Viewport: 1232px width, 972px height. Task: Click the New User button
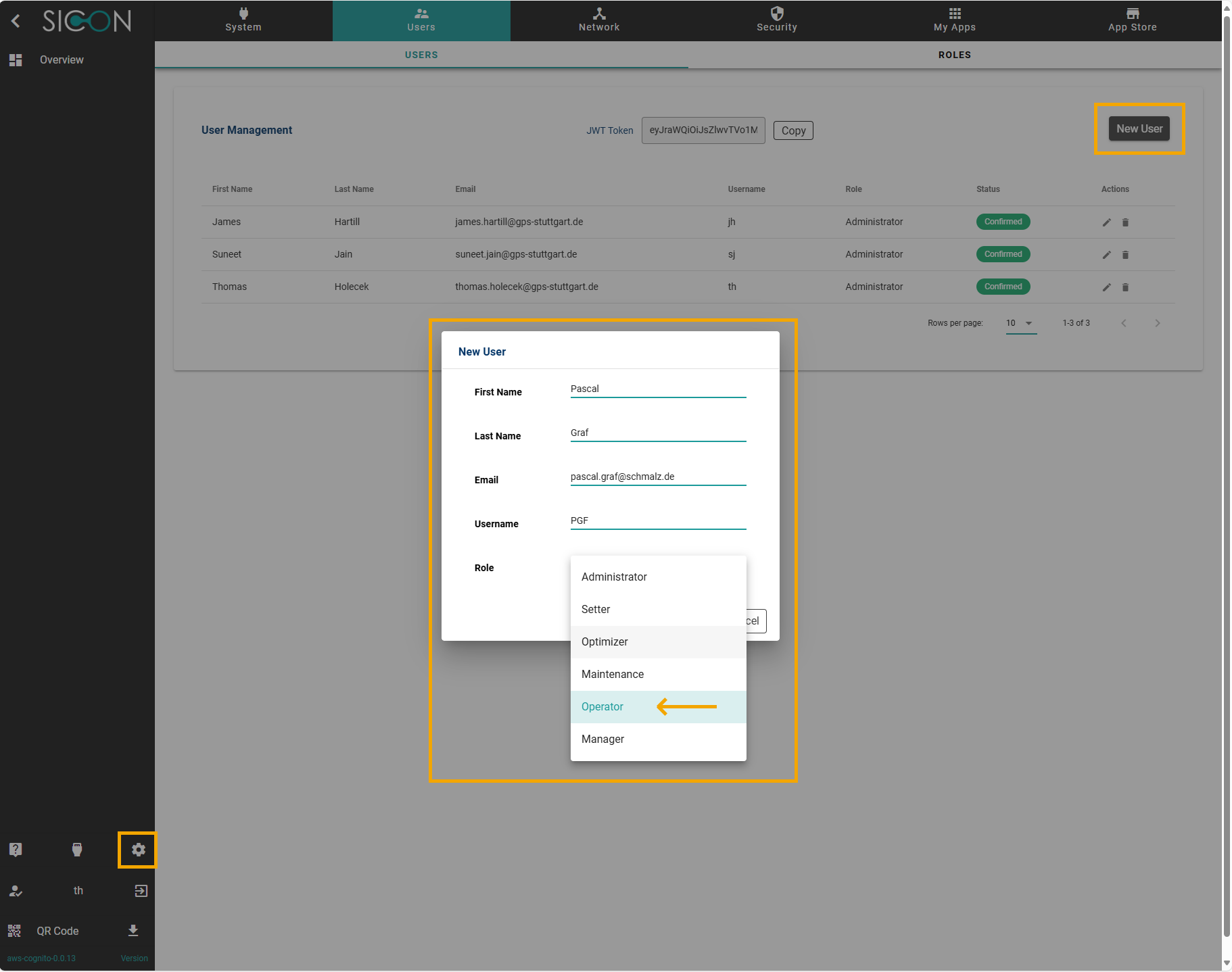1139,128
